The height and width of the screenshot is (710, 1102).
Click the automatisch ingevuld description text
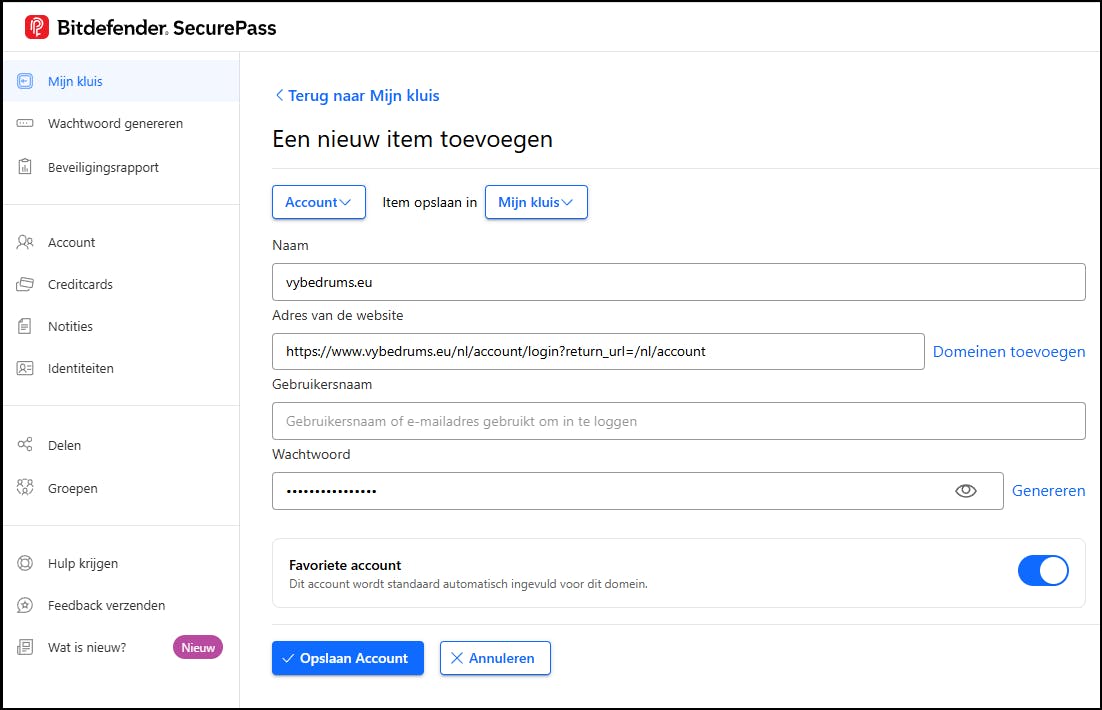pos(468,584)
